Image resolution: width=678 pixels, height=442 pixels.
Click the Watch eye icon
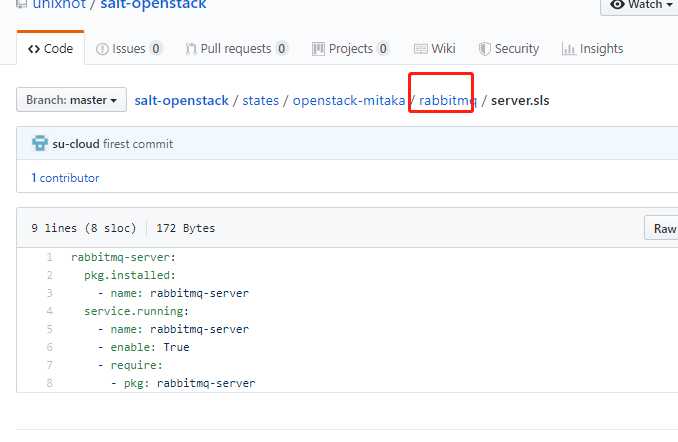point(617,5)
